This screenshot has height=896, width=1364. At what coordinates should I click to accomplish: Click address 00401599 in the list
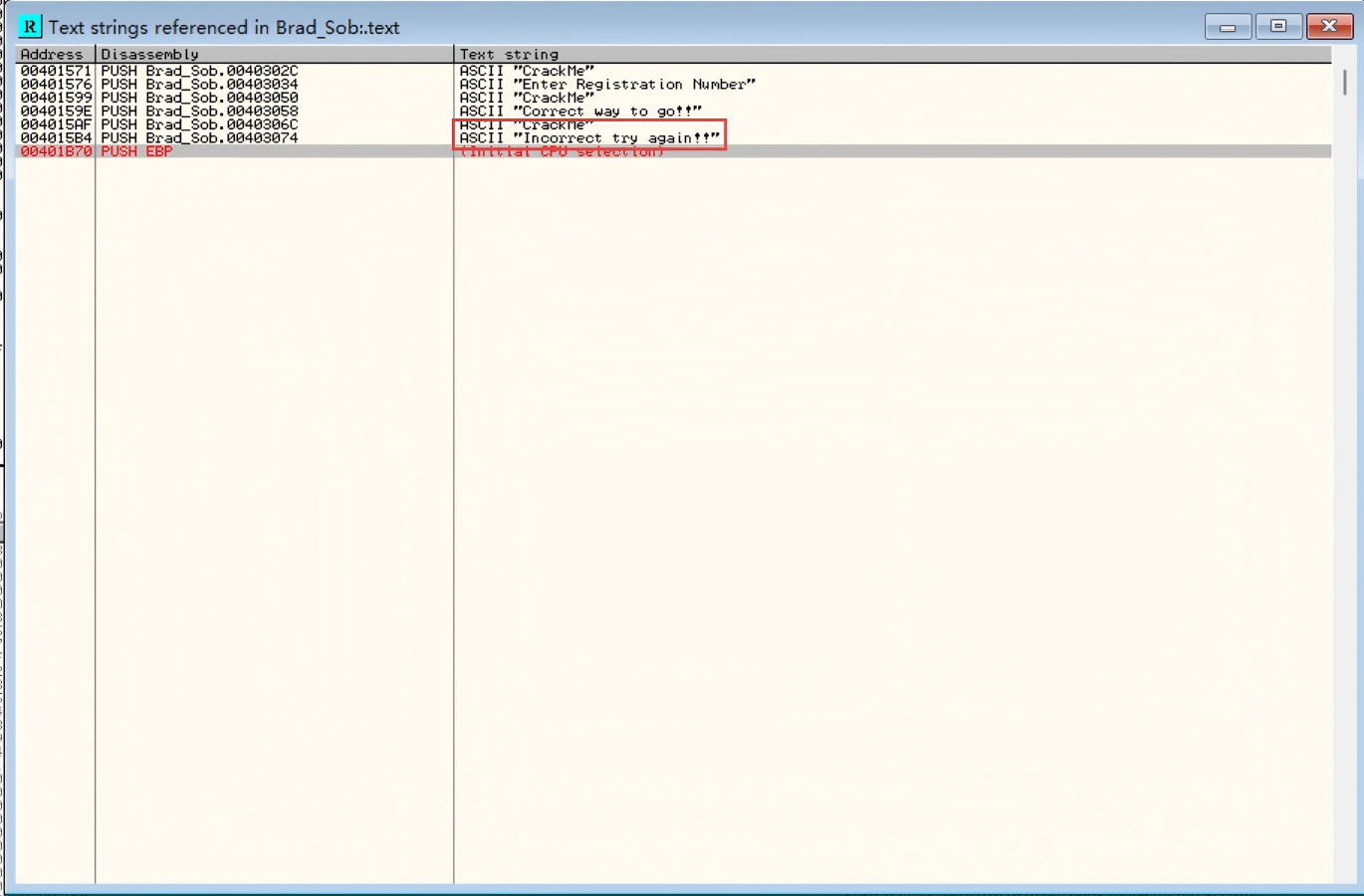click(x=56, y=98)
